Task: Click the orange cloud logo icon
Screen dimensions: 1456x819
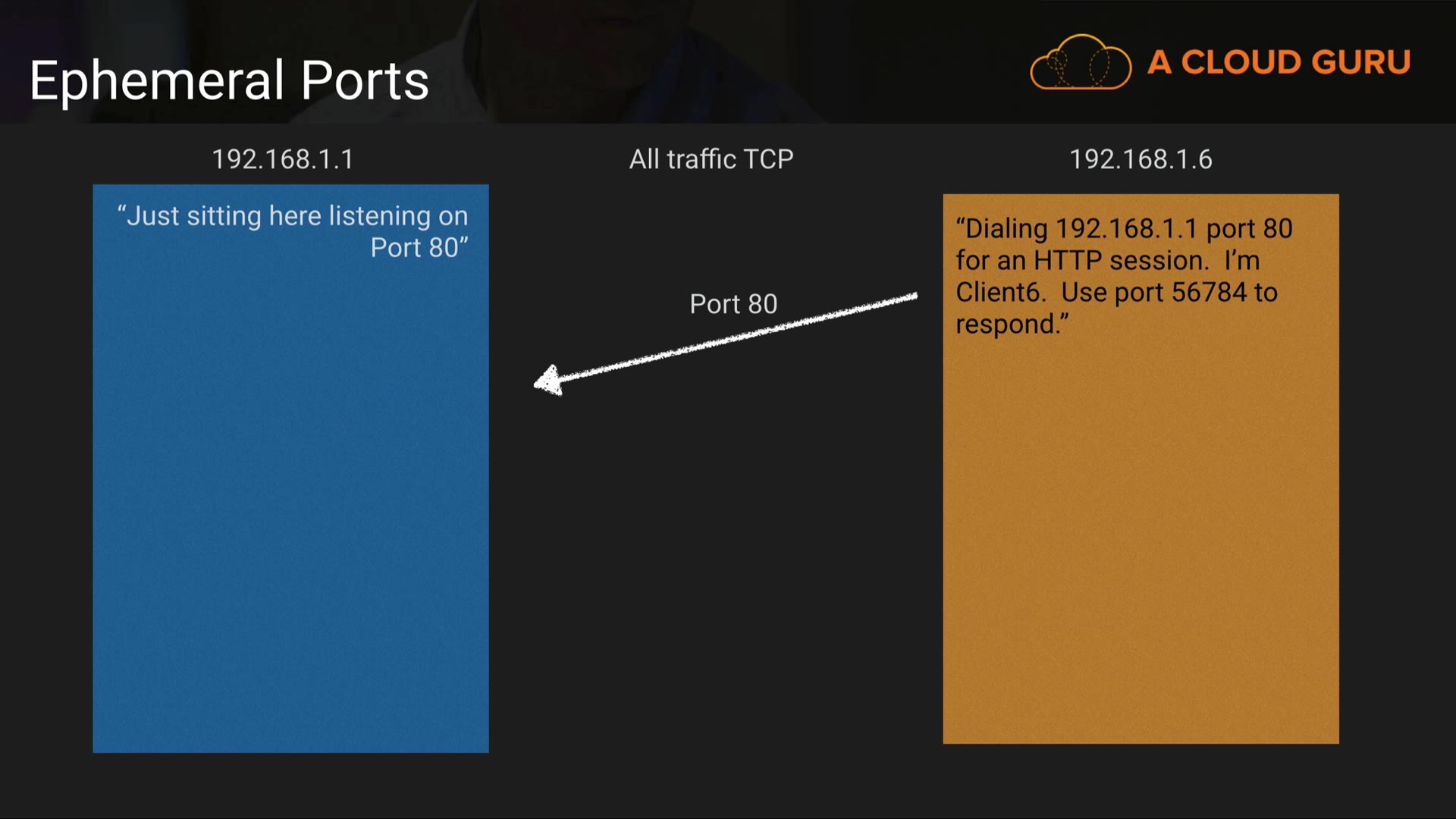Action: click(1080, 63)
